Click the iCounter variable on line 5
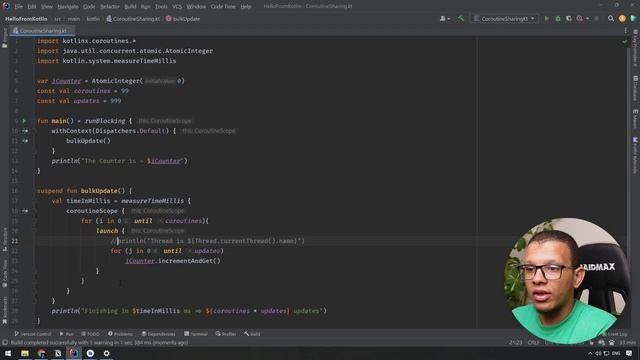This screenshot has height=360, width=640. point(67,81)
